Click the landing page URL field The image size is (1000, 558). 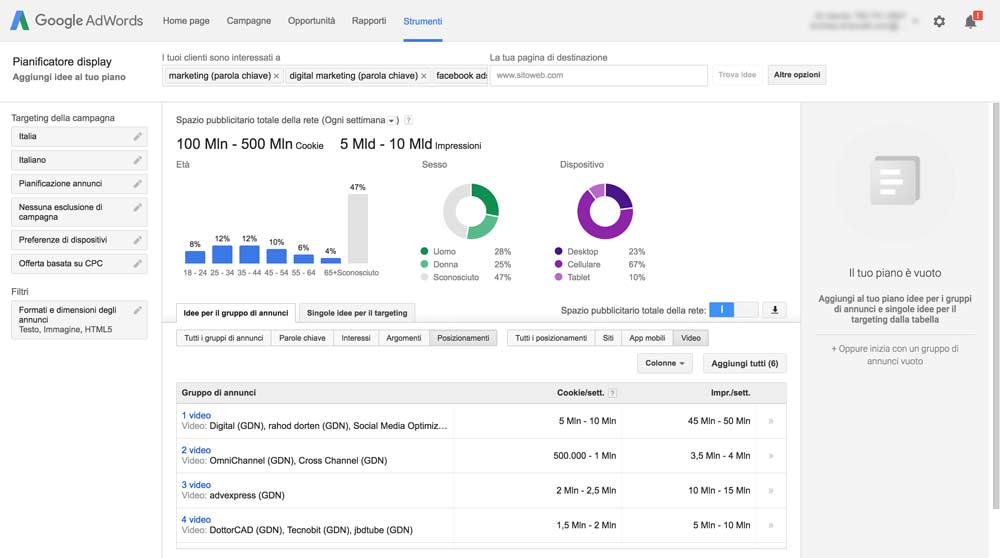point(598,75)
